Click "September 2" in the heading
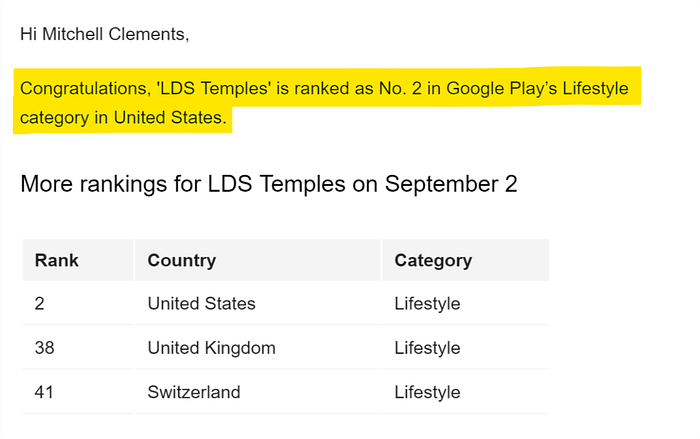 (451, 184)
